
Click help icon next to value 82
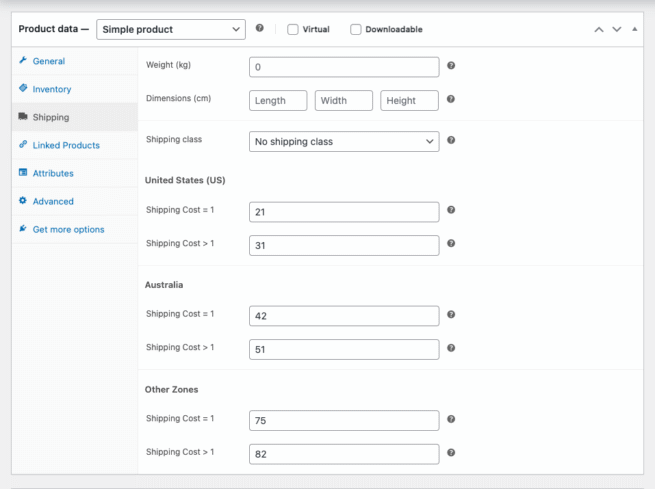(x=451, y=453)
